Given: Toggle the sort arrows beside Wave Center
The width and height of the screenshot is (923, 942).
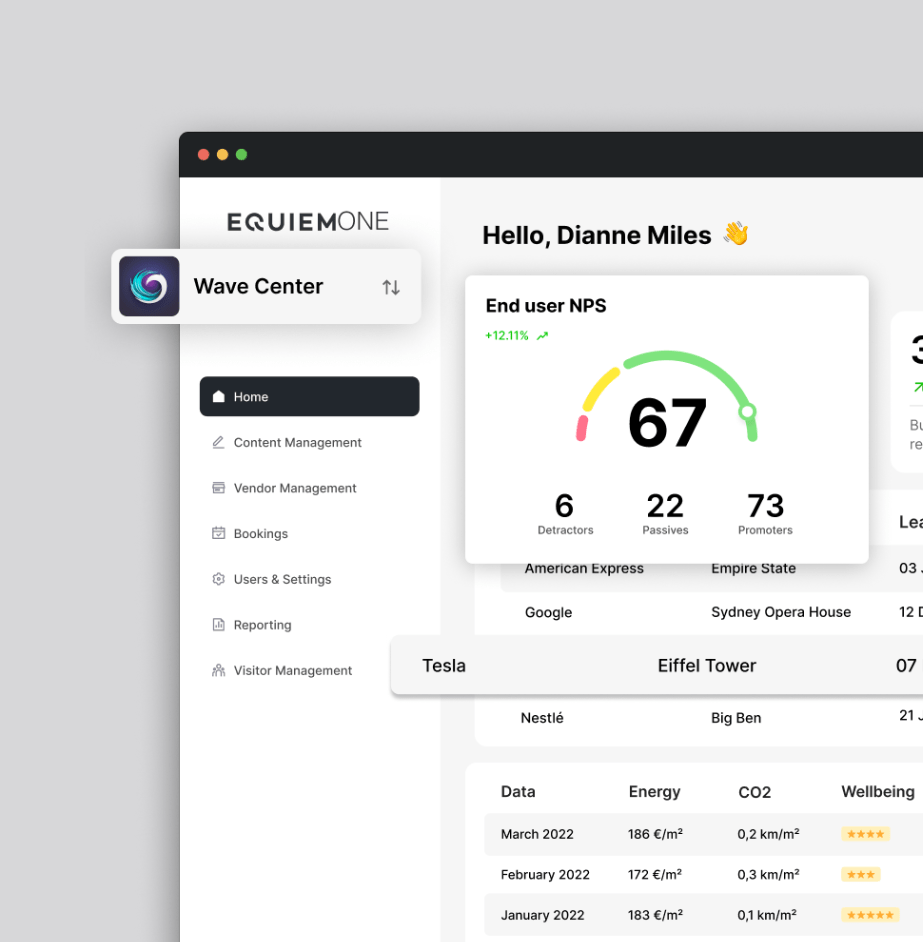Looking at the screenshot, I should click(390, 286).
